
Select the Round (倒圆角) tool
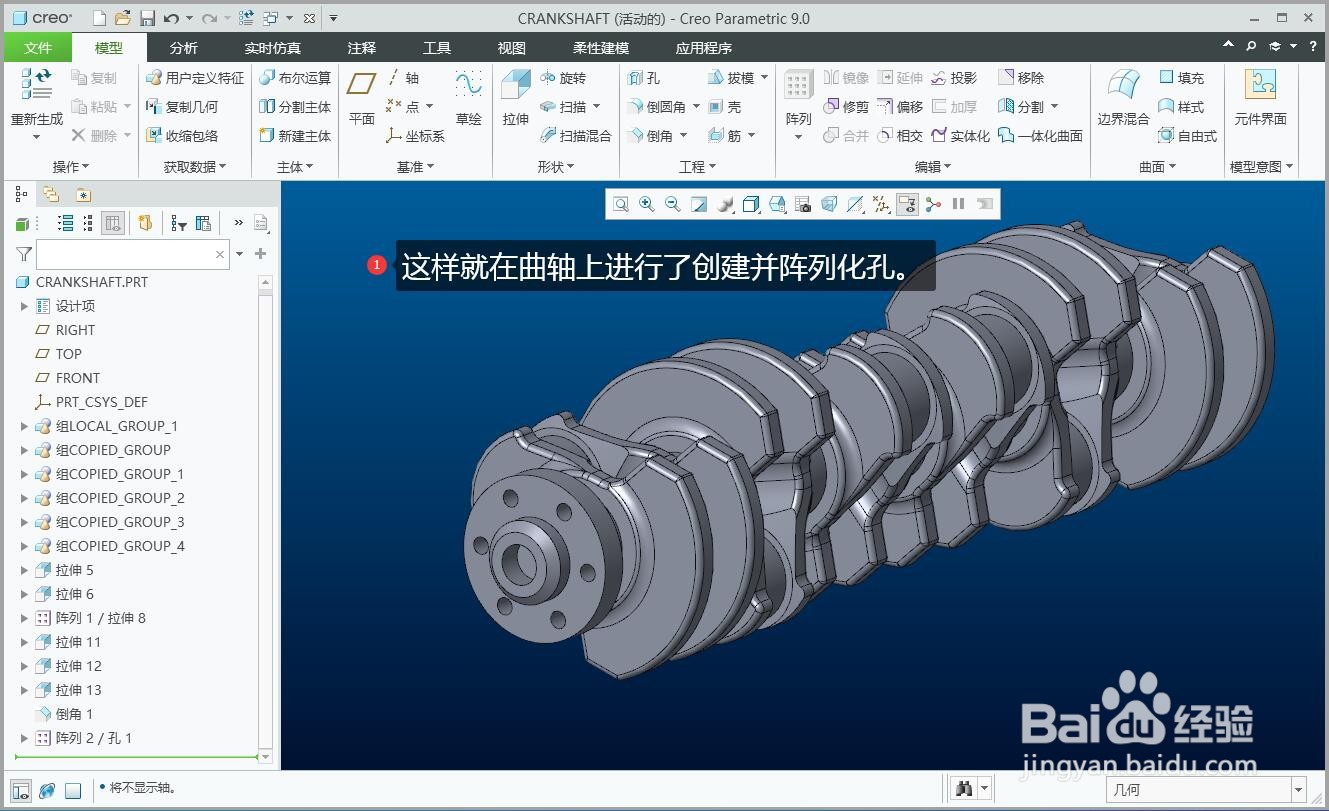pos(657,107)
